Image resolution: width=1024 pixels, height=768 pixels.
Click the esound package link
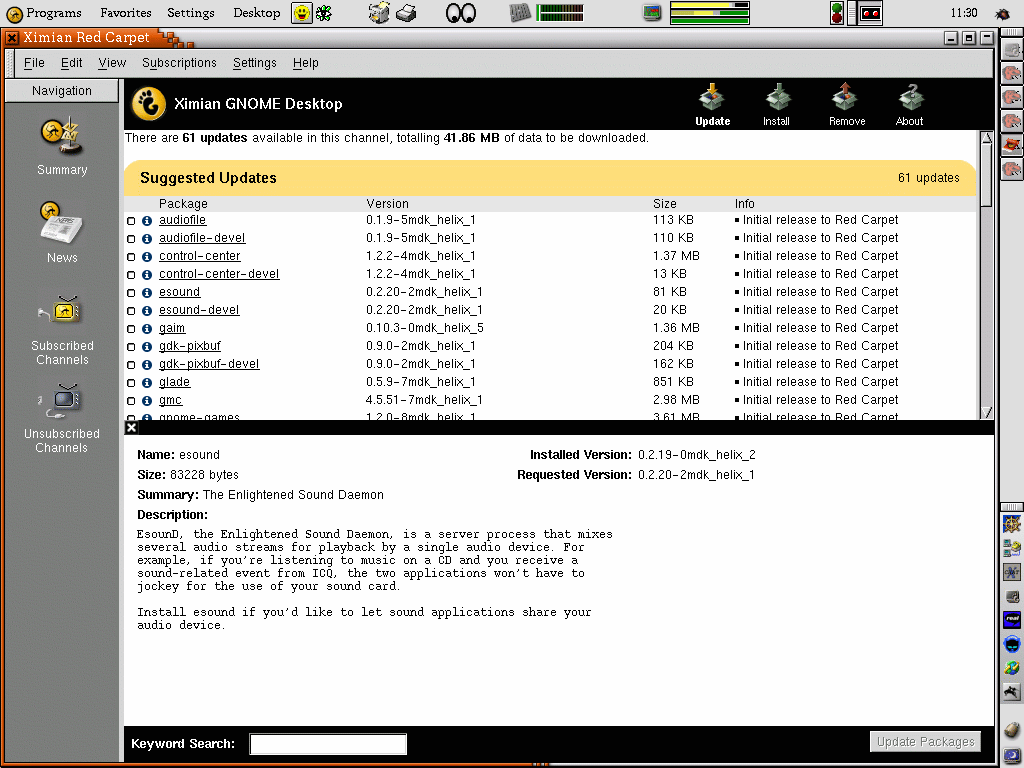(x=179, y=292)
